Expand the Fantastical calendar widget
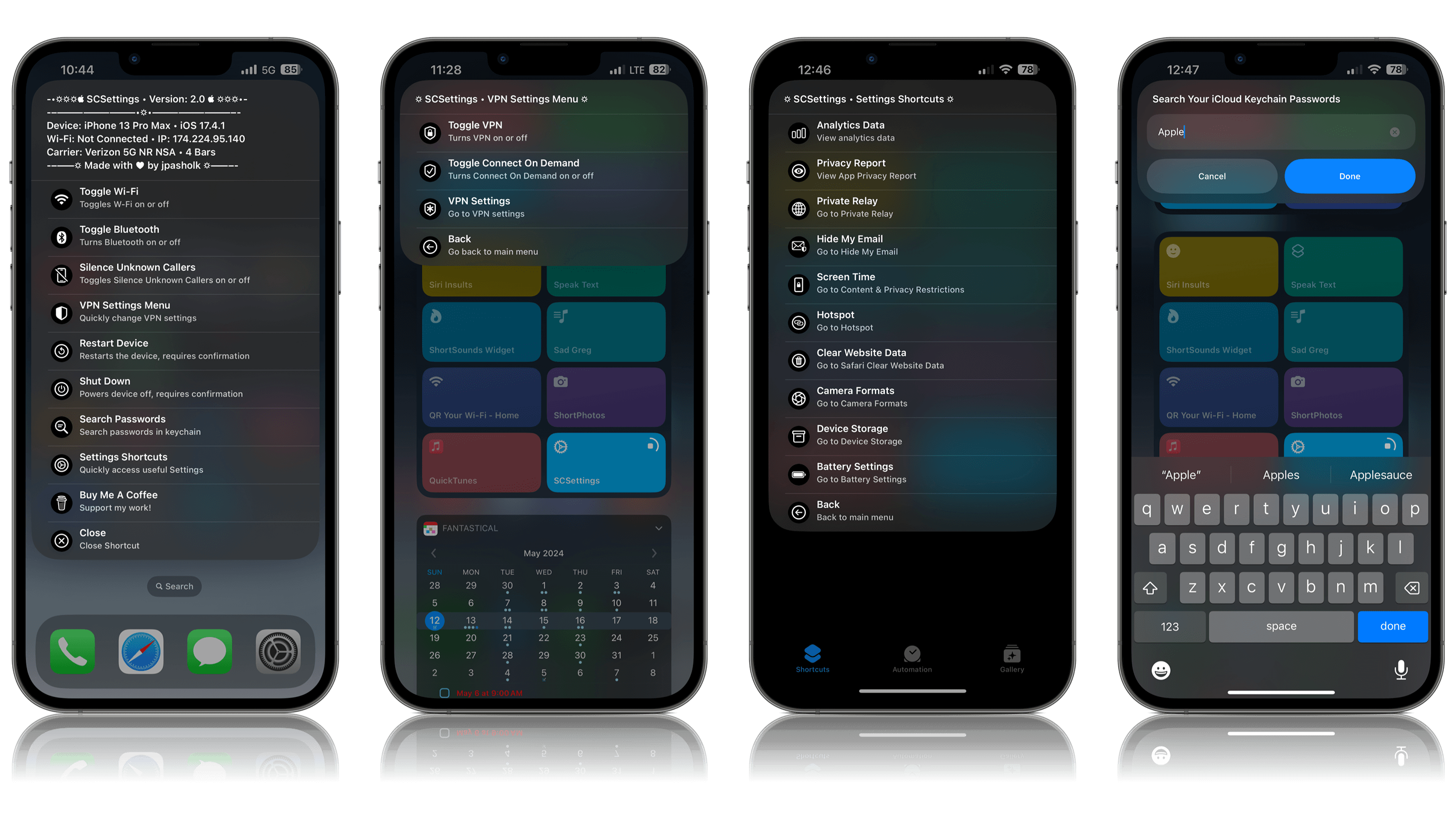The width and height of the screenshot is (1456, 819). coord(656,528)
